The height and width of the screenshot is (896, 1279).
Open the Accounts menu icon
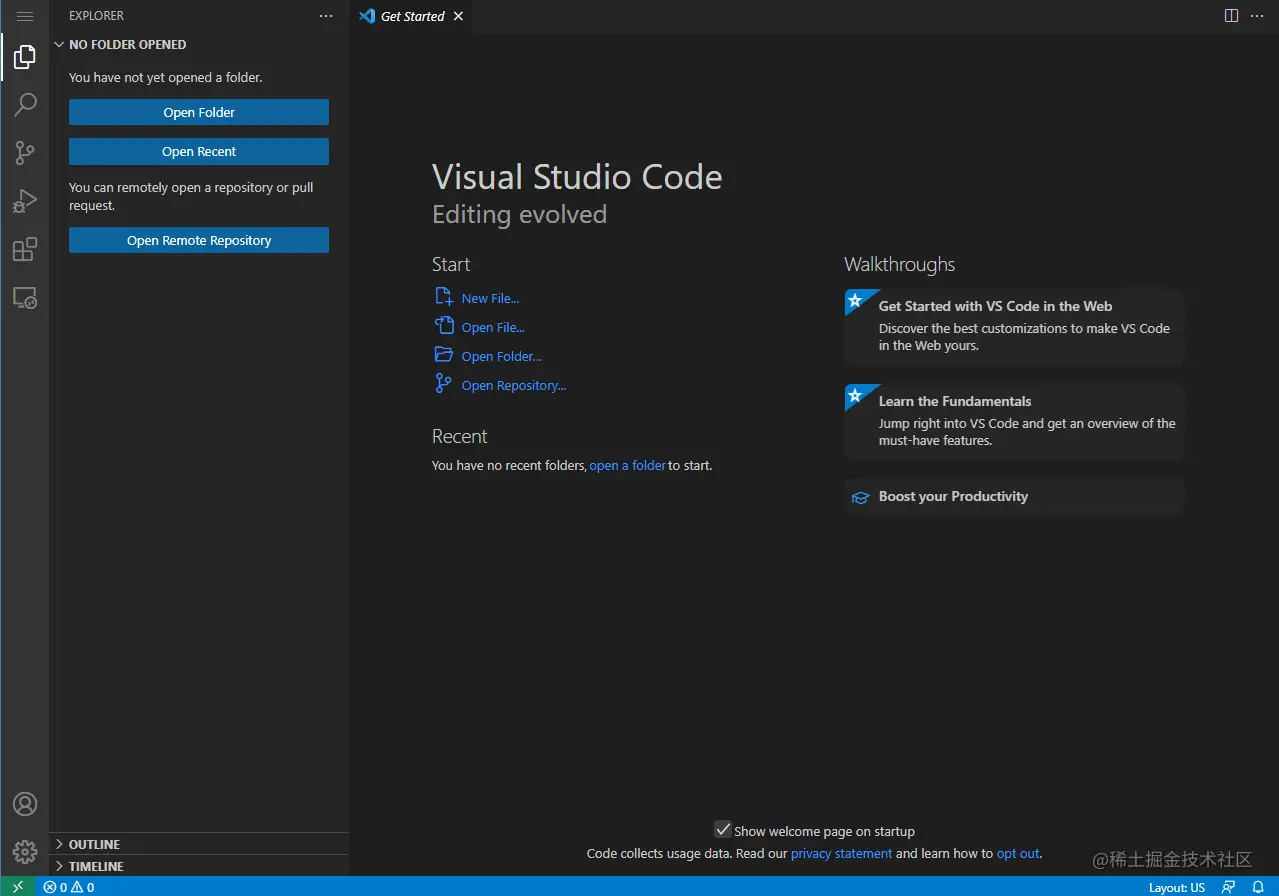(x=25, y=804)
